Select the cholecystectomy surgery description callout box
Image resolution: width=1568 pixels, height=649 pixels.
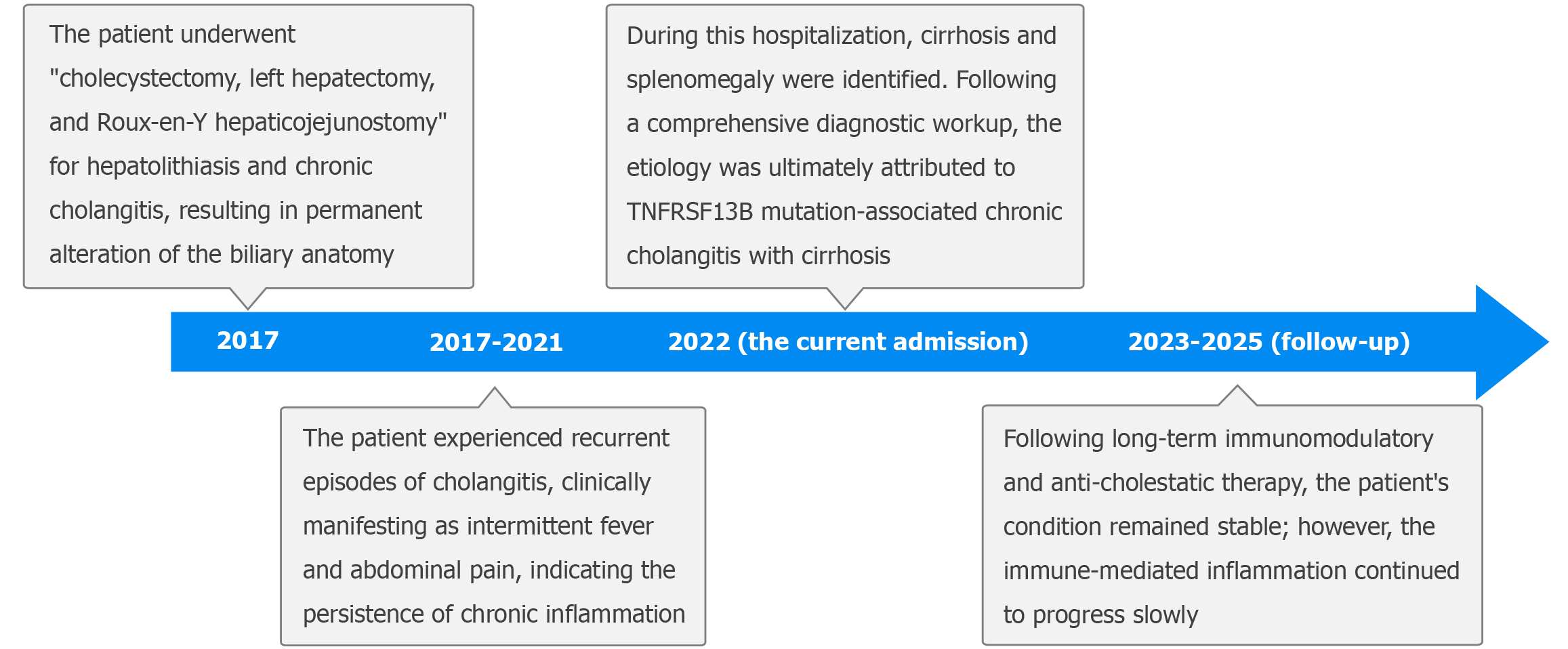click(x=248, y=146)
